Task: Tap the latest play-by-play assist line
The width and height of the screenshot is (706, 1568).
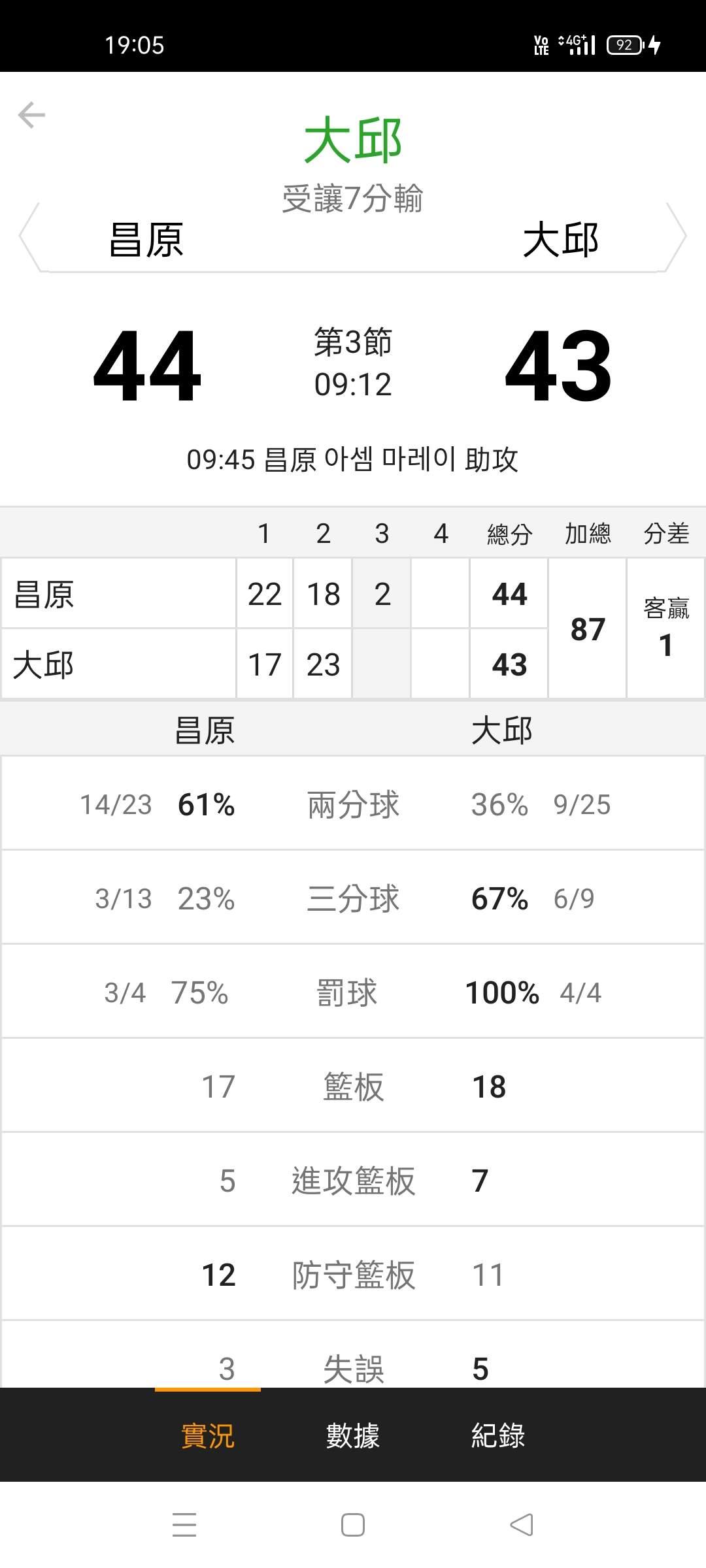Action: (x=353, y=459)
